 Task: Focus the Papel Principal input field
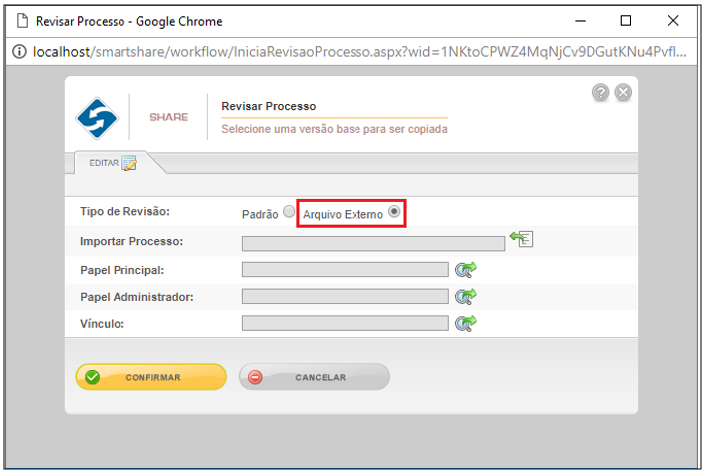(x=345, y=270)
